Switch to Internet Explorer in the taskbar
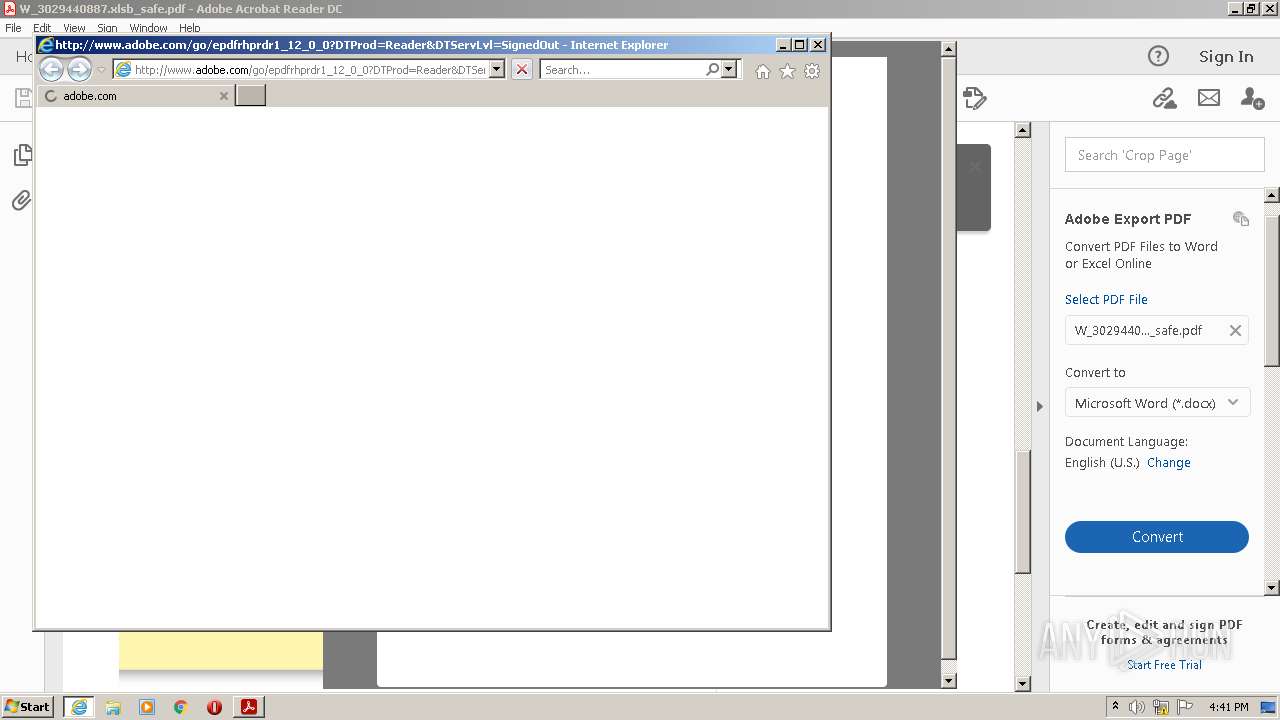 coord(78,707)
